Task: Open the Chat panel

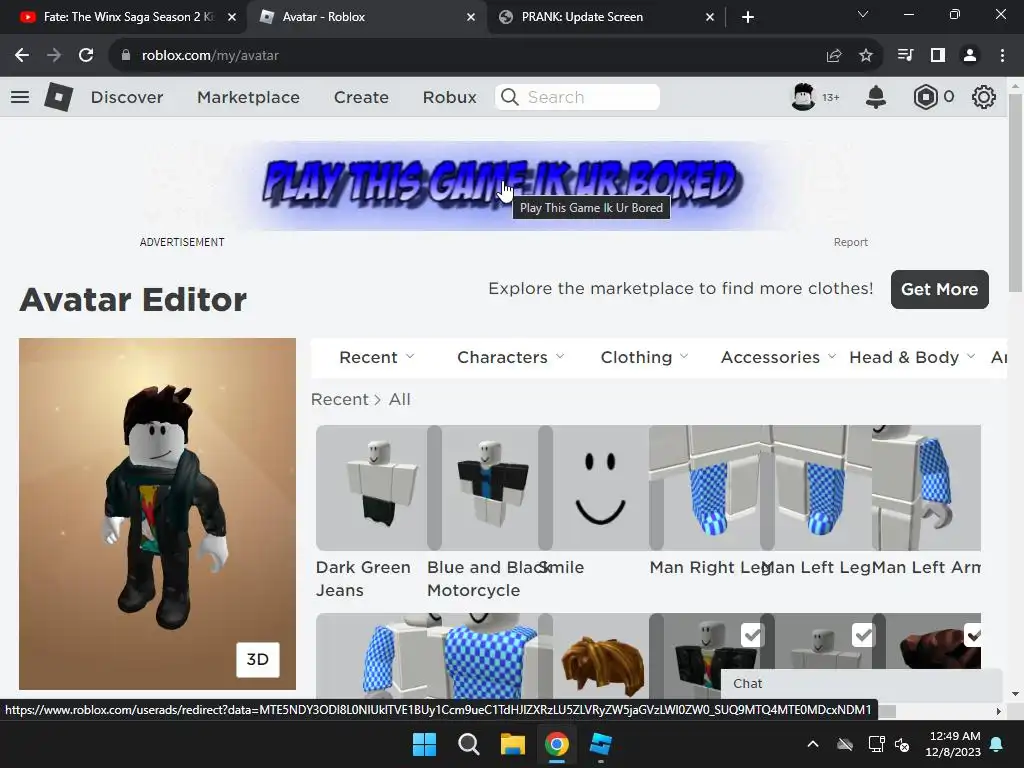Action: pos(861,684)
